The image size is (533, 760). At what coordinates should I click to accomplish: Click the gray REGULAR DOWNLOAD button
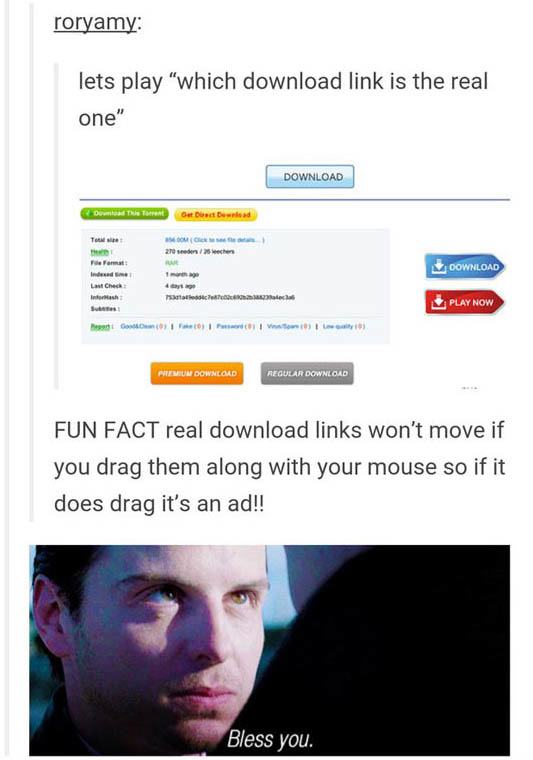[x=307, y=373]
